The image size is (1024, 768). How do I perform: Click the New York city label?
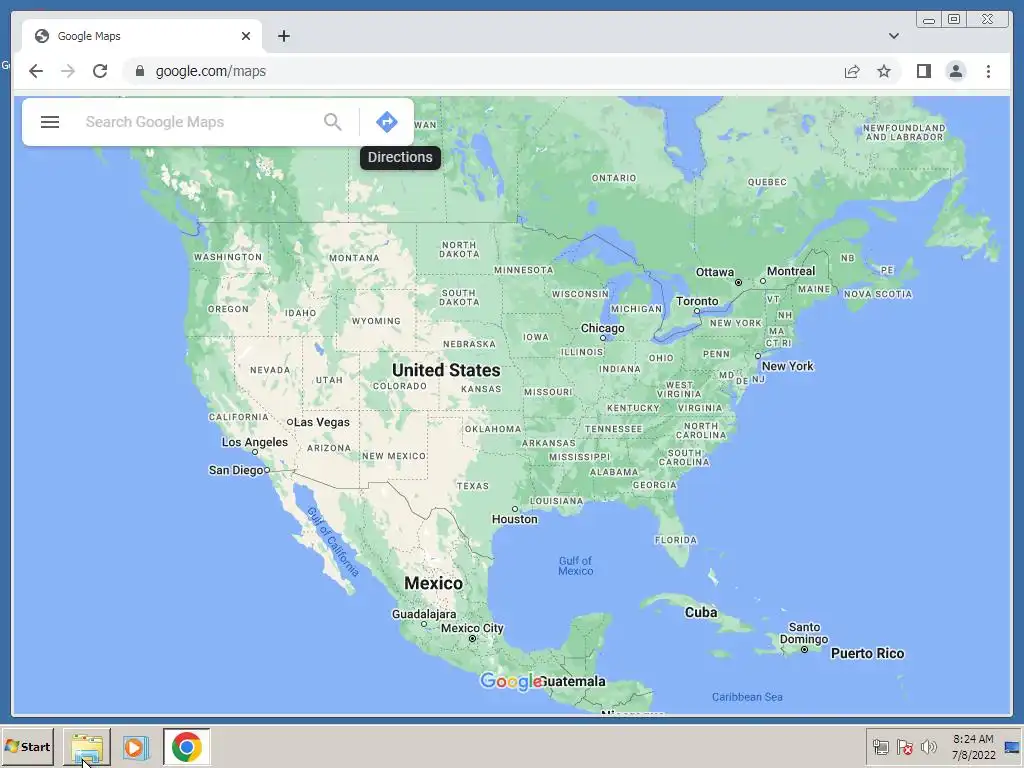tap(788, 366)
